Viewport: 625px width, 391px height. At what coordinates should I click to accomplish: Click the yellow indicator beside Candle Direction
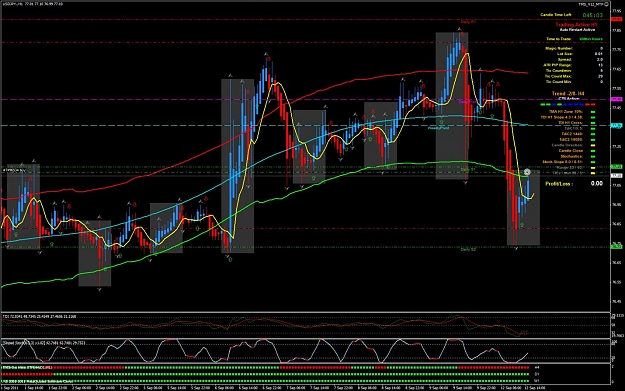point(593,145)
